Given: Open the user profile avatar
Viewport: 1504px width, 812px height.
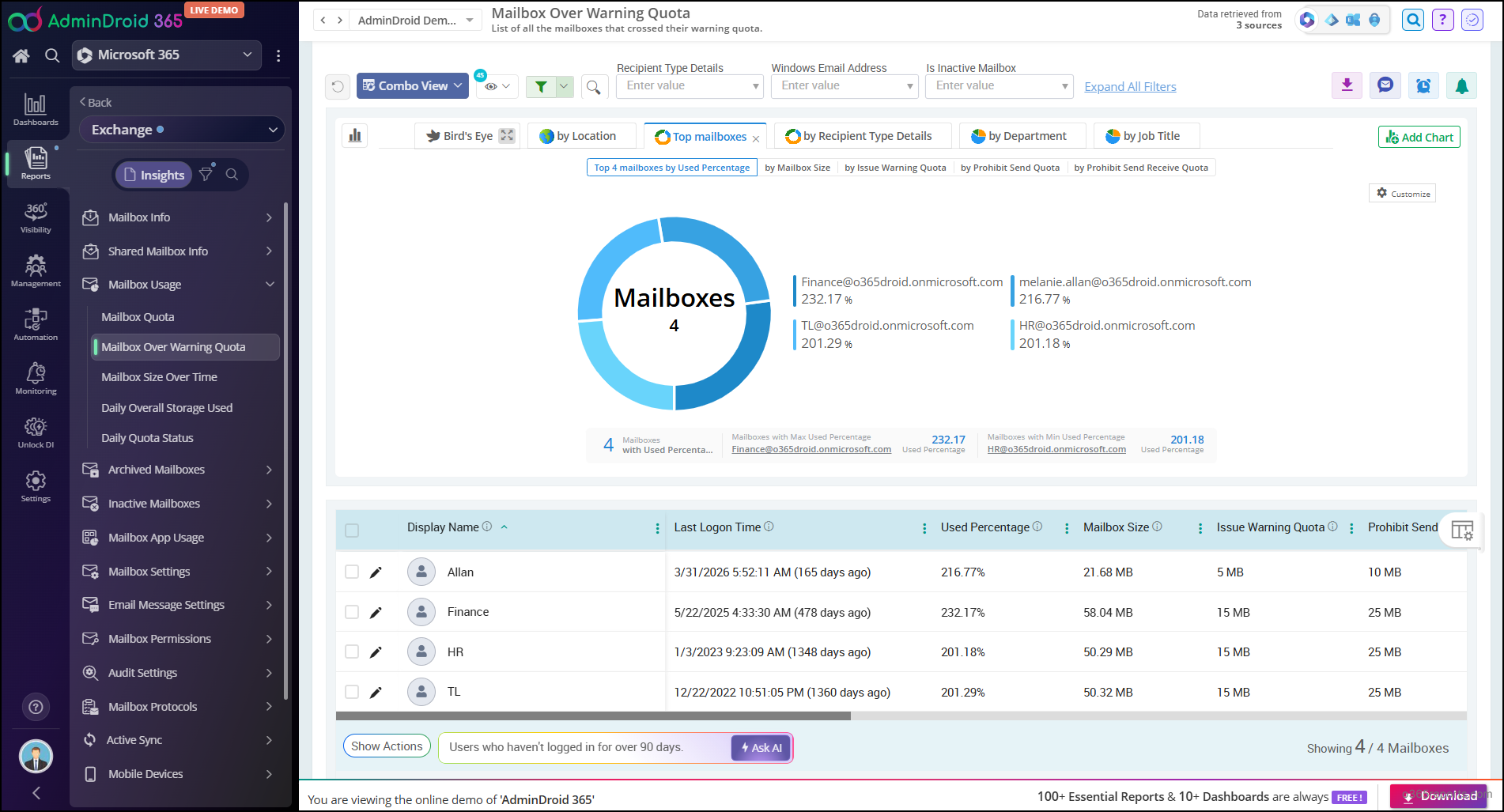Looking at the screenshot, I should [x=36, y=757].
